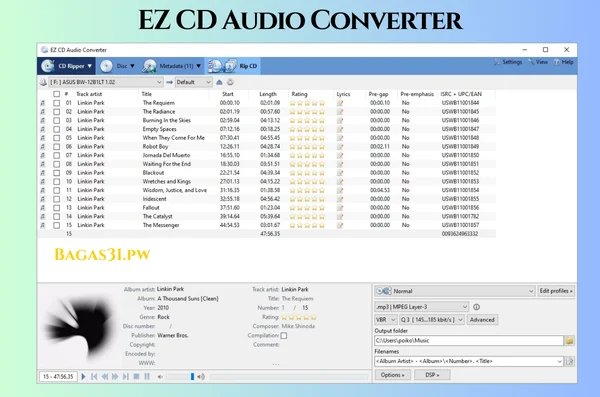Eject the disc with the eject icon
Image resolution: width=600 pixels, height=397 pixels.
tap(219, 82)
